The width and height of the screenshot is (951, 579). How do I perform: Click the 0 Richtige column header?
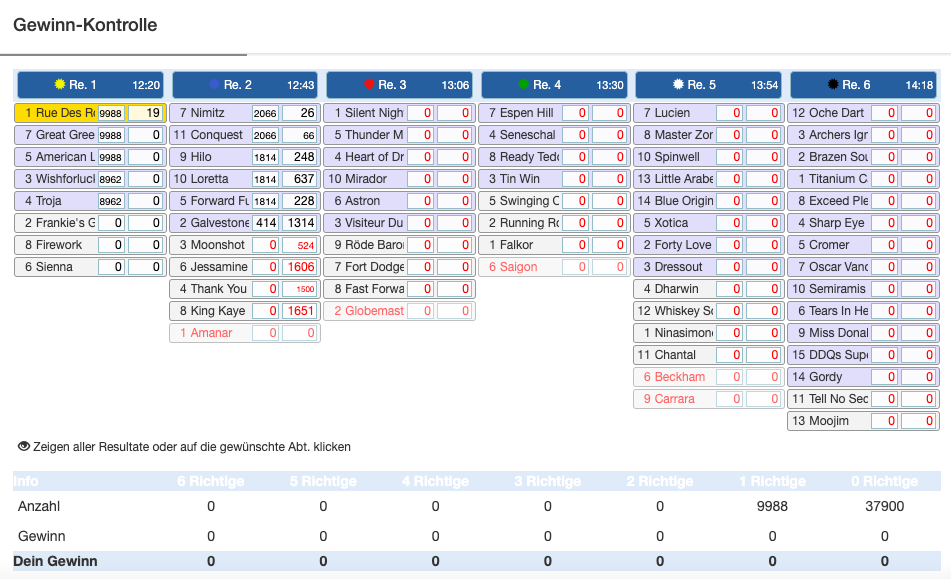point(884,481)
